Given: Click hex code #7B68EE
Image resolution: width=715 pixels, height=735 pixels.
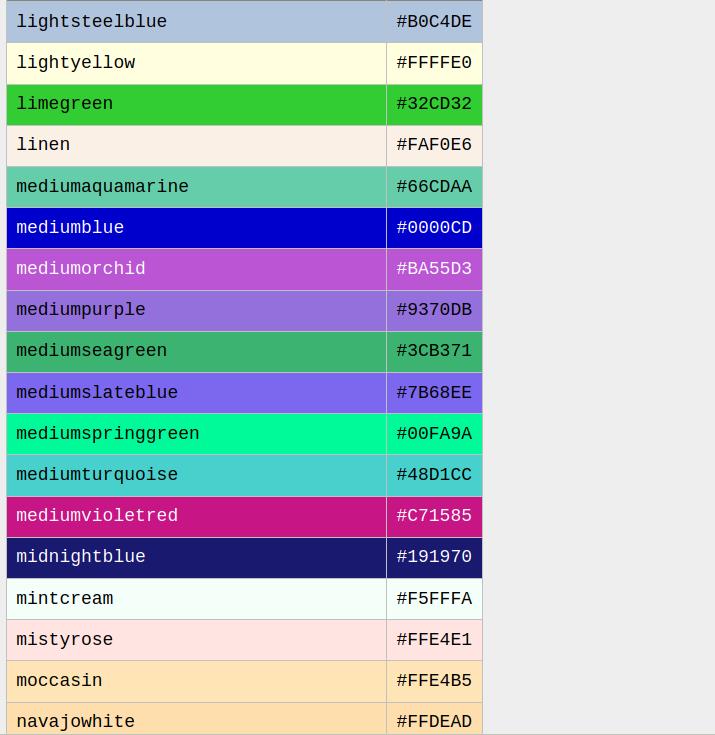Looking at the screenshot, I should (x=434, y=393).
